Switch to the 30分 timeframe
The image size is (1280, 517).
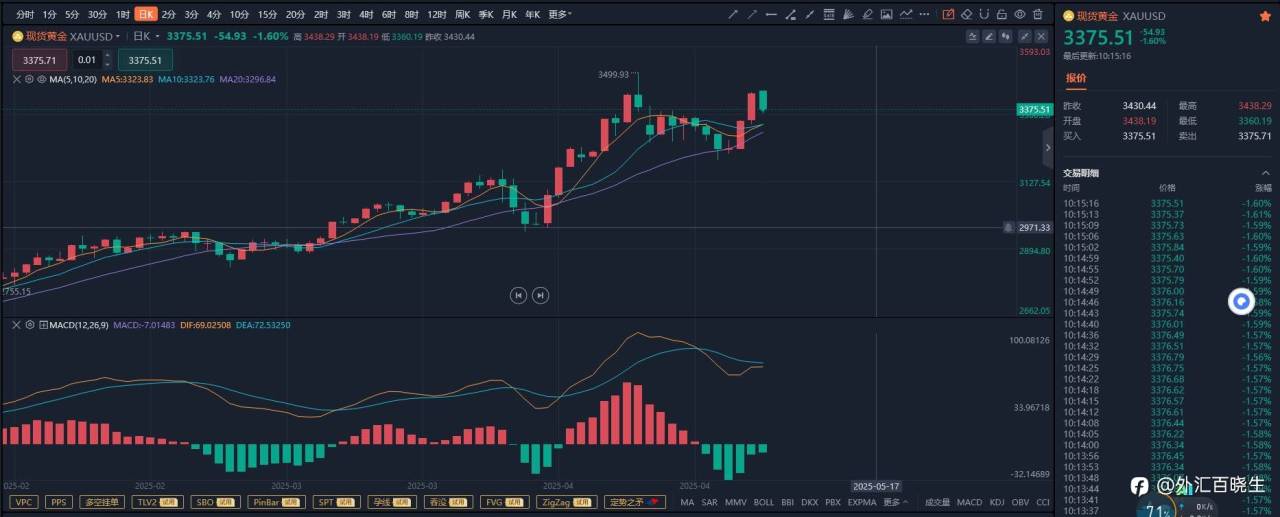coord(97,14)
